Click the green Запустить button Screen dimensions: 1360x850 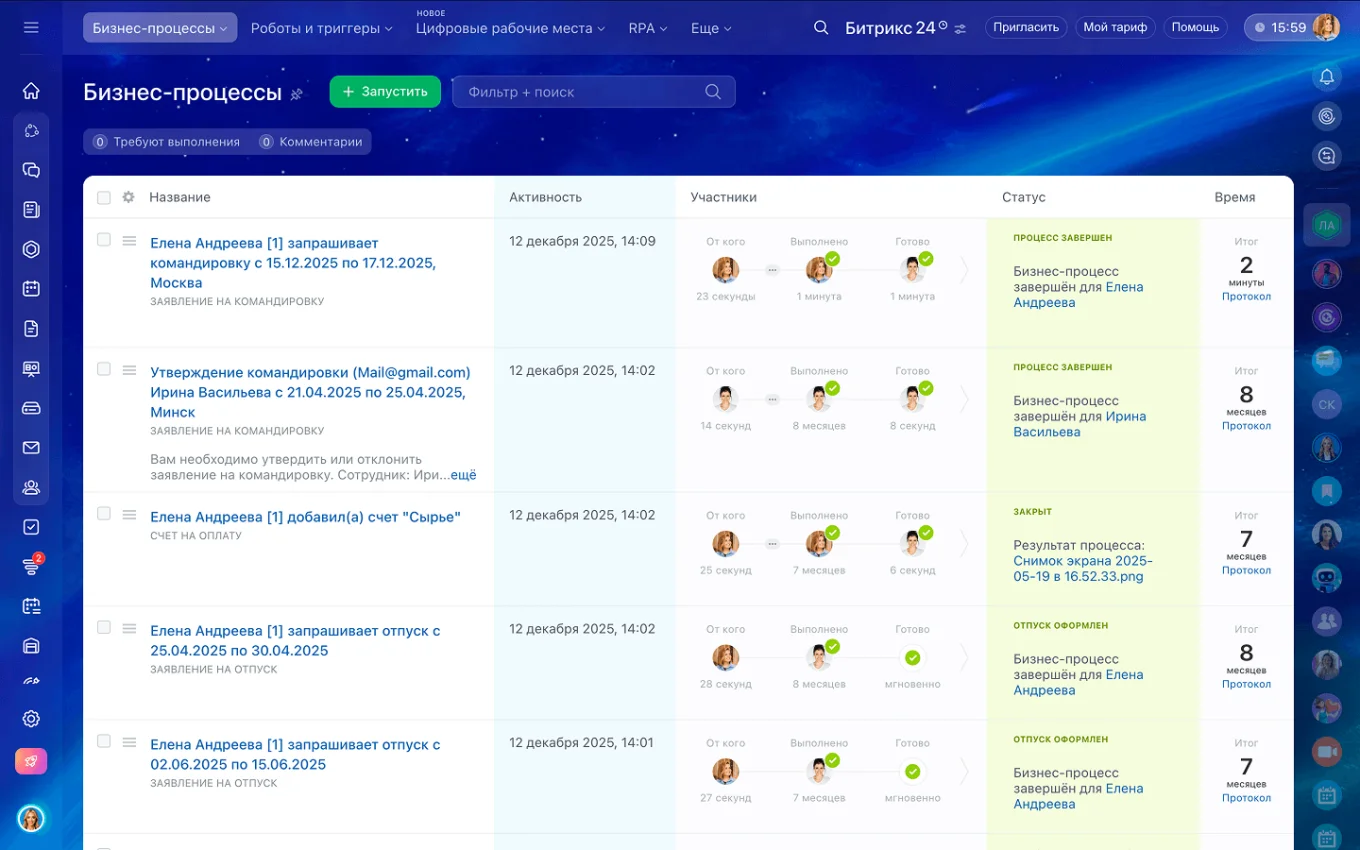(x=385, y=92)
